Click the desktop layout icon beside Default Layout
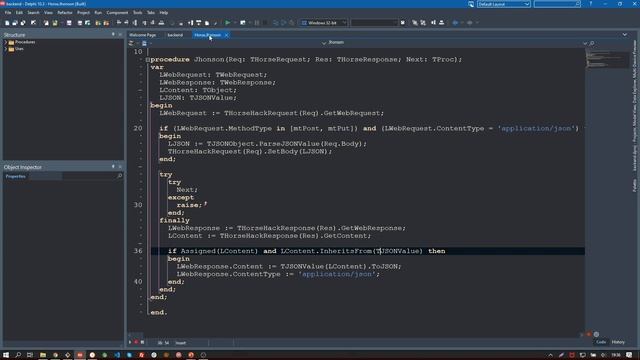Viewport: 640px width, 360px height. tap(471, 4)
